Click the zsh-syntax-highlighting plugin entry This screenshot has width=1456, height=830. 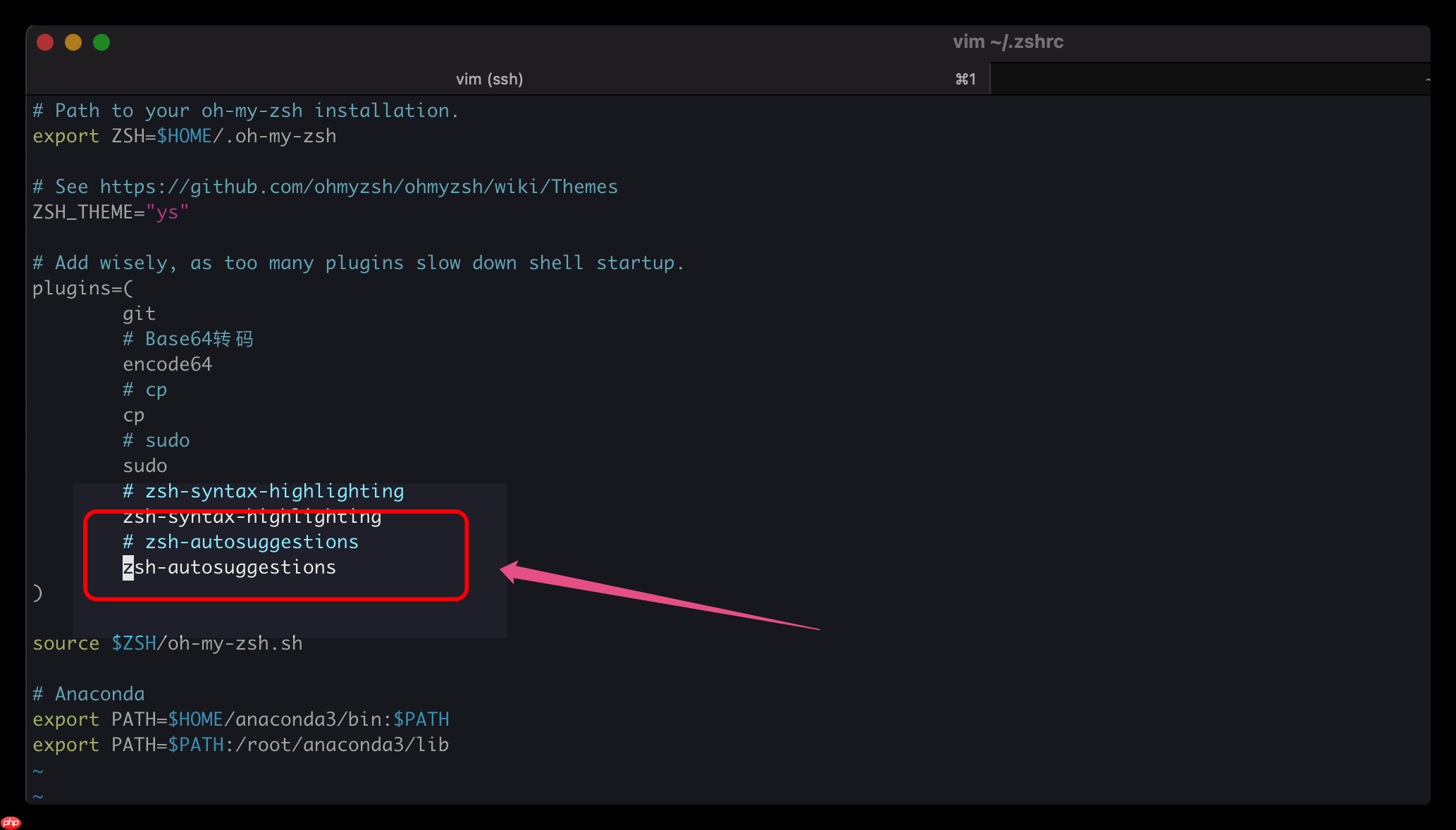[x=252, y=516]
